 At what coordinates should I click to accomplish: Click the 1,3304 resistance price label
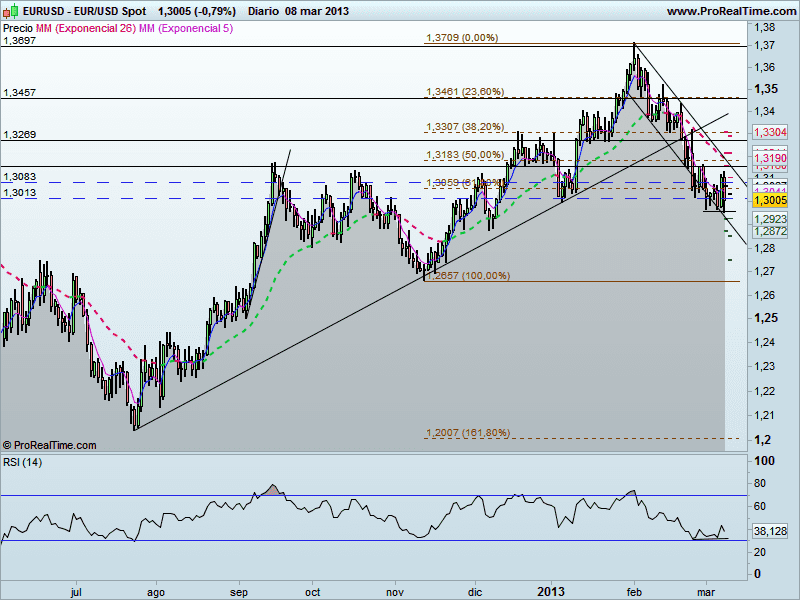(770, 131)
